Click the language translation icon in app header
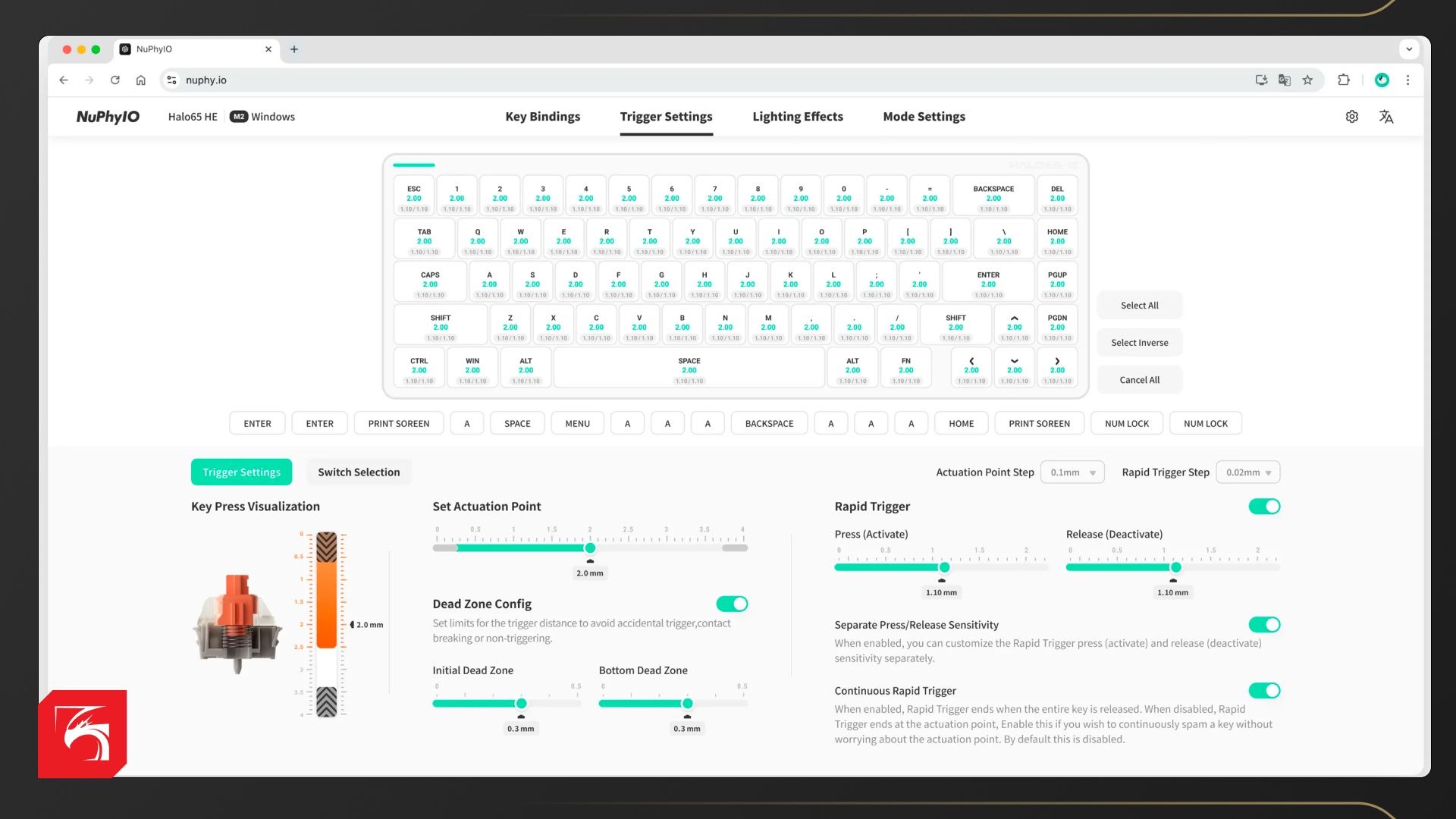The height and width of the screenshot is (819, 1456). coord(1386,117)
